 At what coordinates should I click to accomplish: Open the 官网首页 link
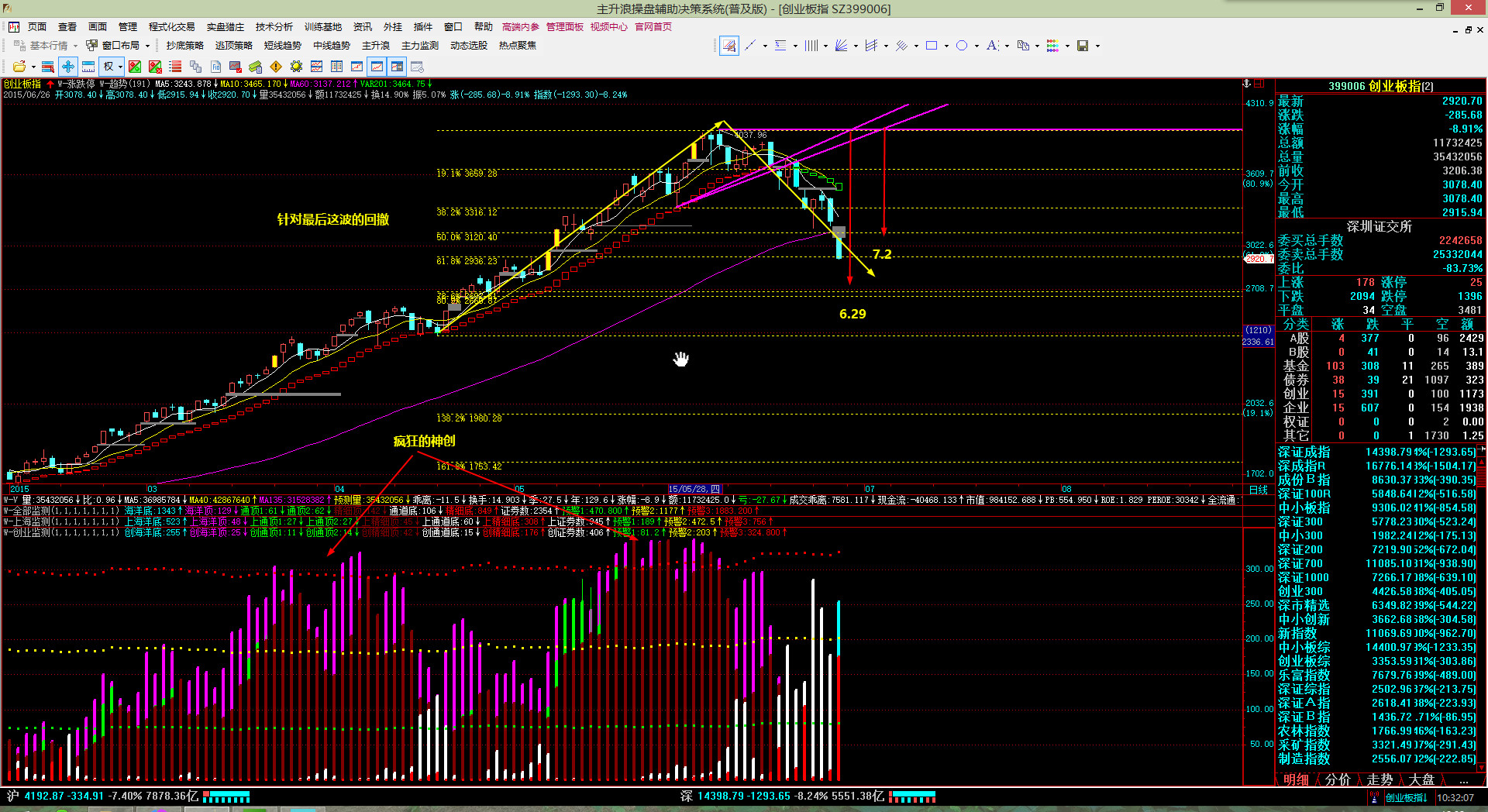tap(653, 27)
